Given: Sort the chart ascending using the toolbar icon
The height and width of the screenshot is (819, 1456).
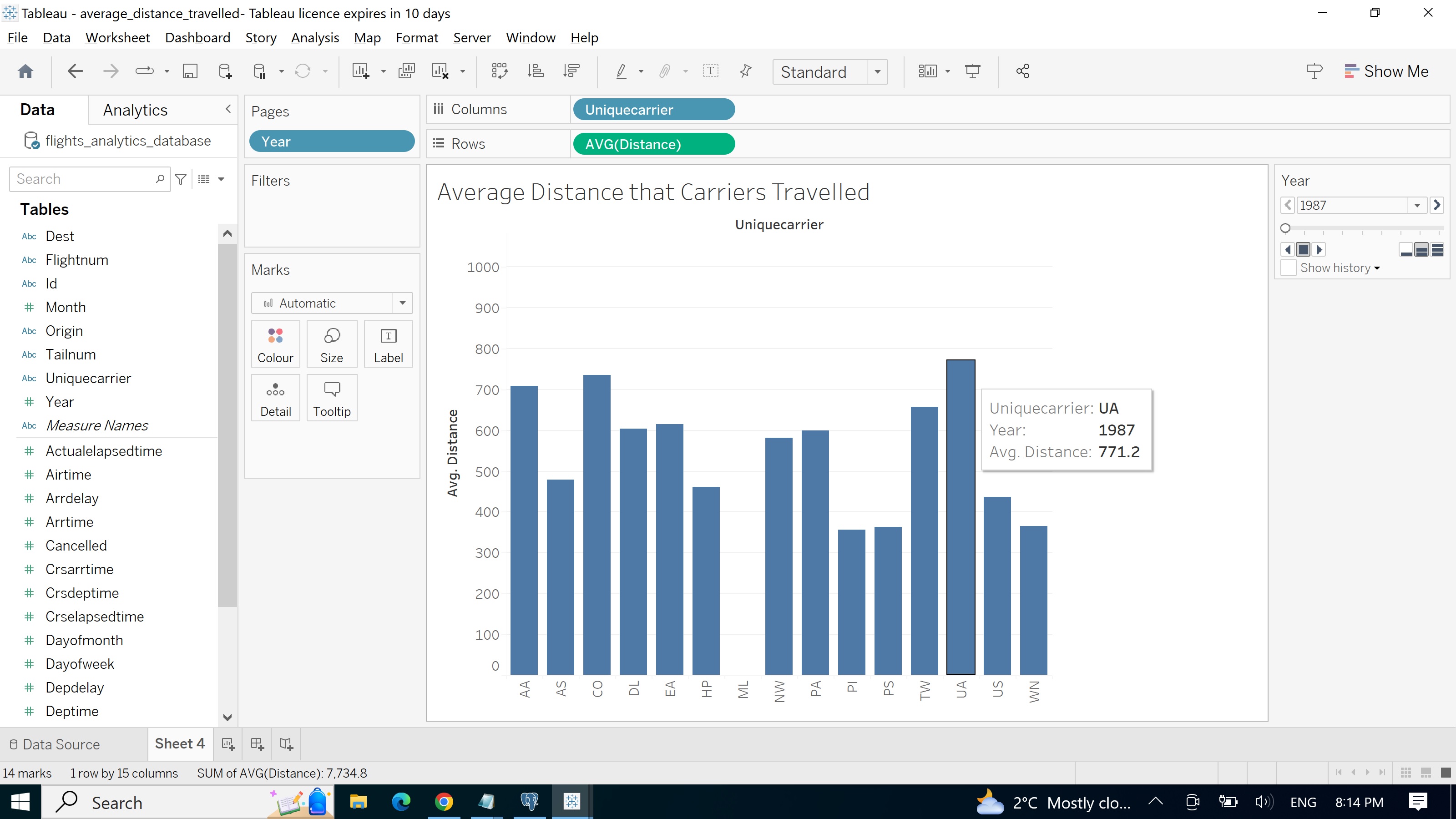Looking at the screenshot, I should click(536, 71).
